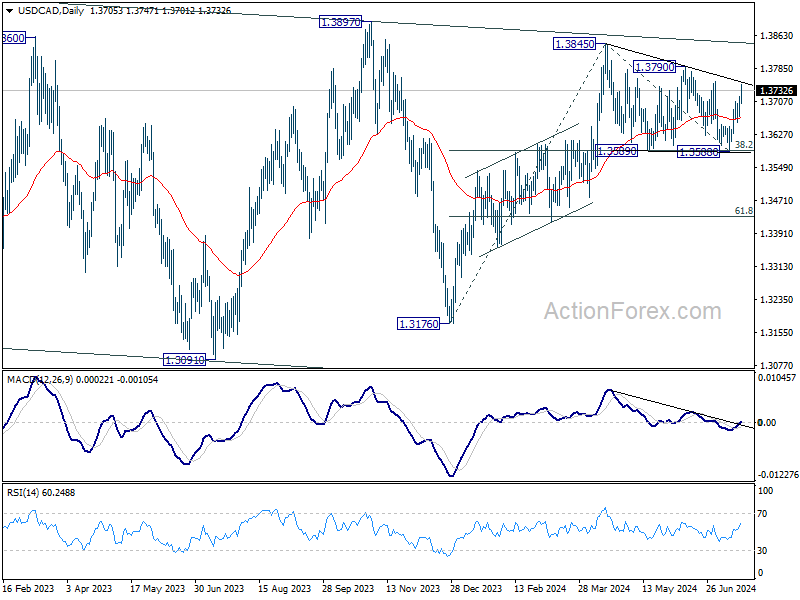Click the '28 Mar 2024' date label
Viewport: 800px width, 600px height.
(604, 589)
